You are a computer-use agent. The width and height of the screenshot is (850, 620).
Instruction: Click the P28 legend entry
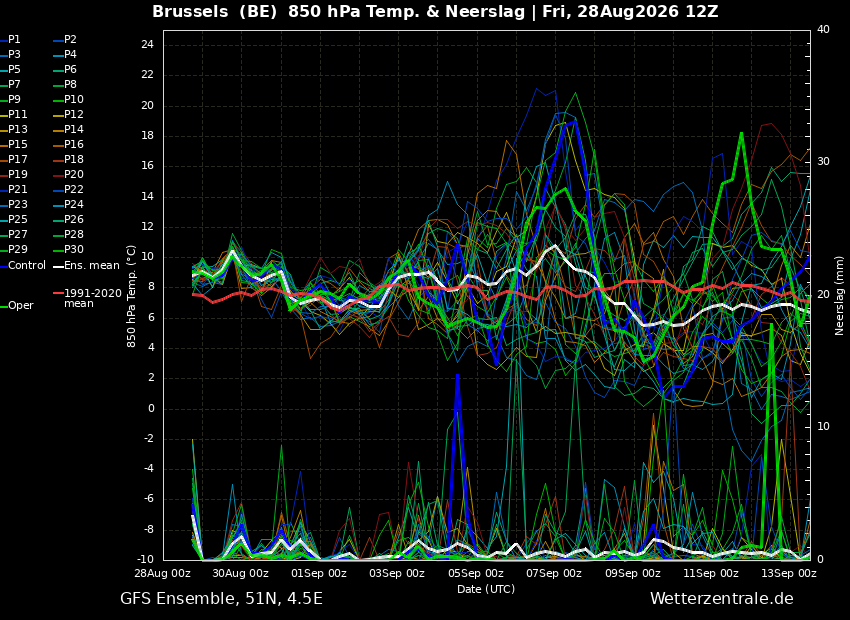69,234
